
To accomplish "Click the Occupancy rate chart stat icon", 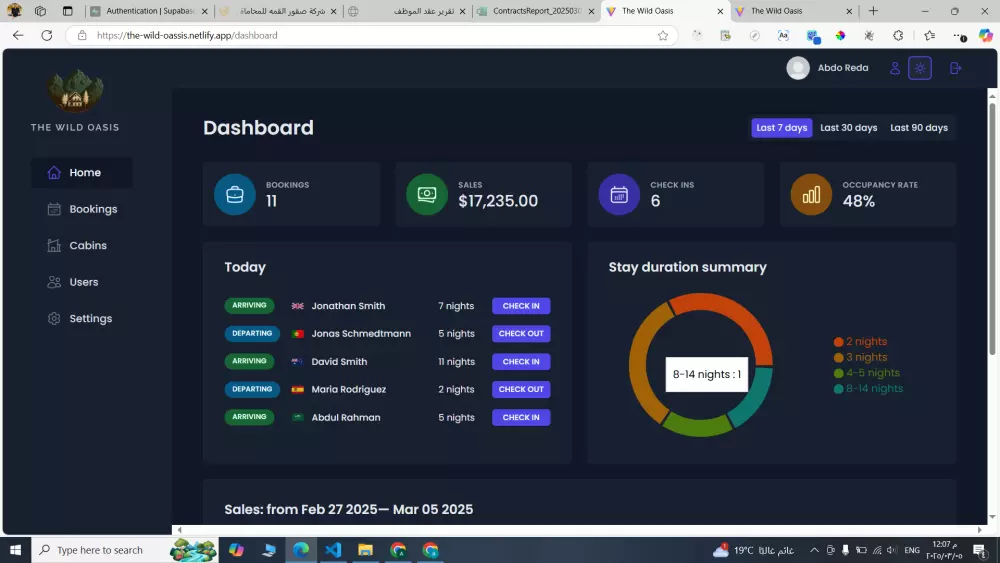I will pos(811,194).
